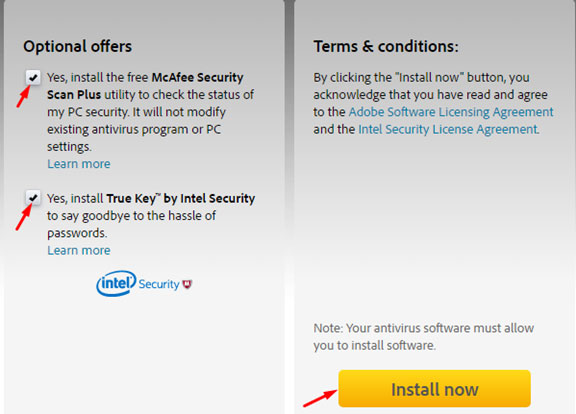Screen dimensions: 576x414
Task: Click red arrow pointing at True Key checkbox
Action: (23, 217)
